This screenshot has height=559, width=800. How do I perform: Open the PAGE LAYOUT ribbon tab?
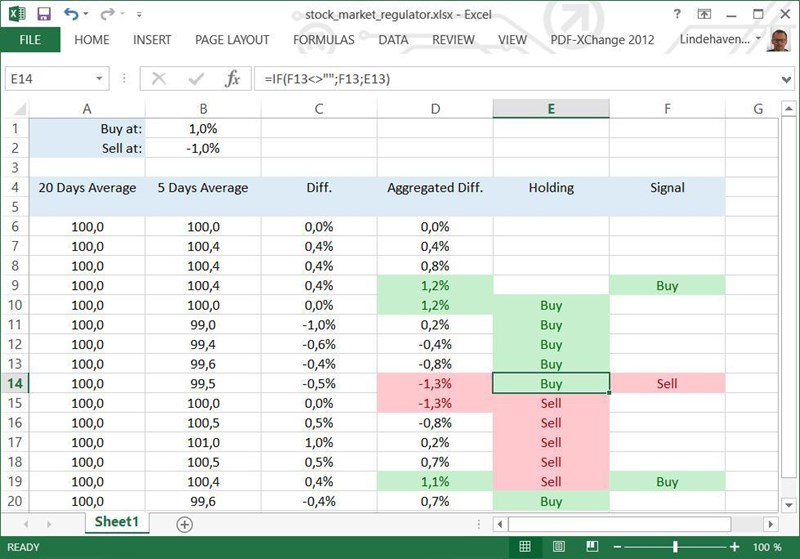pyautogui.click(x=232, y=40)
